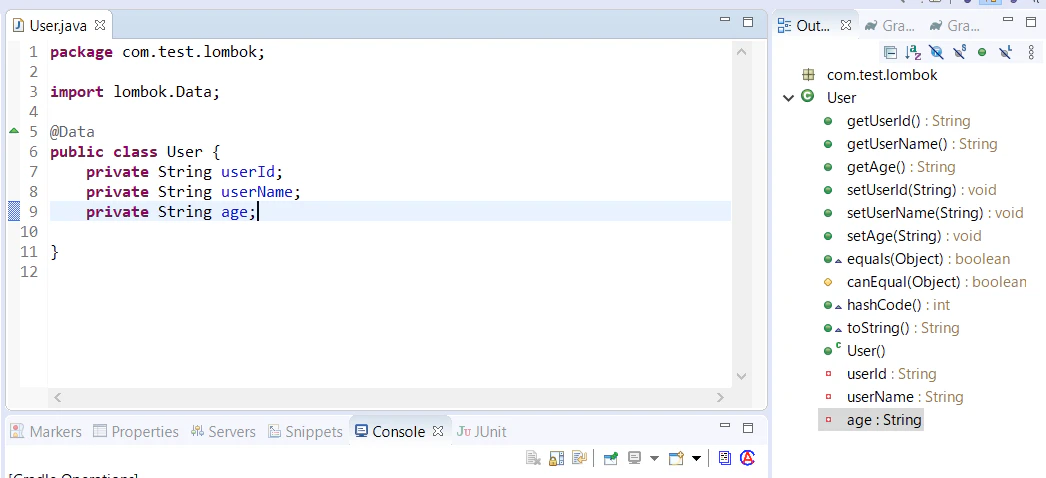Screen dimensions: 1046x478
Task: Toggle Hide Non-Public members in Outline
Action: (982, 52)
